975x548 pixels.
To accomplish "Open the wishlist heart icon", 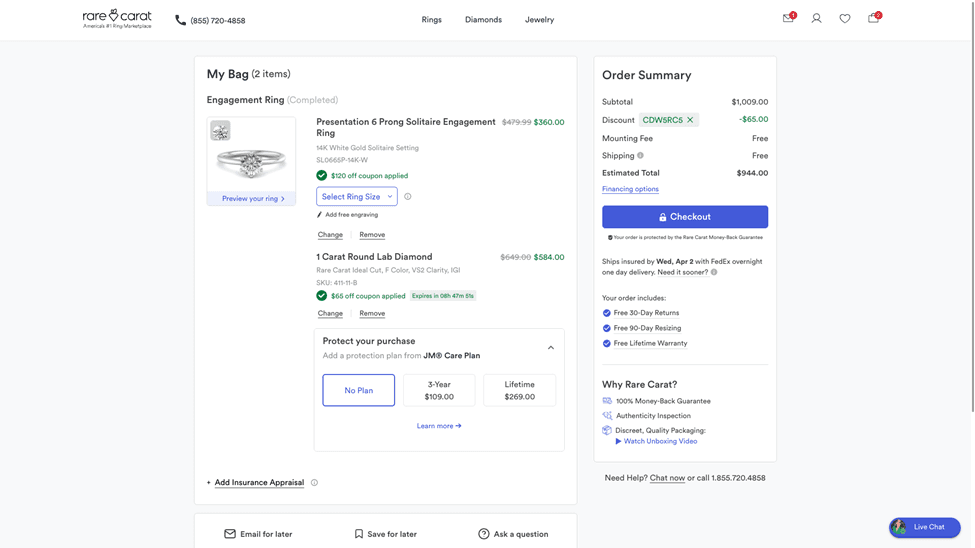I will 844,19.
